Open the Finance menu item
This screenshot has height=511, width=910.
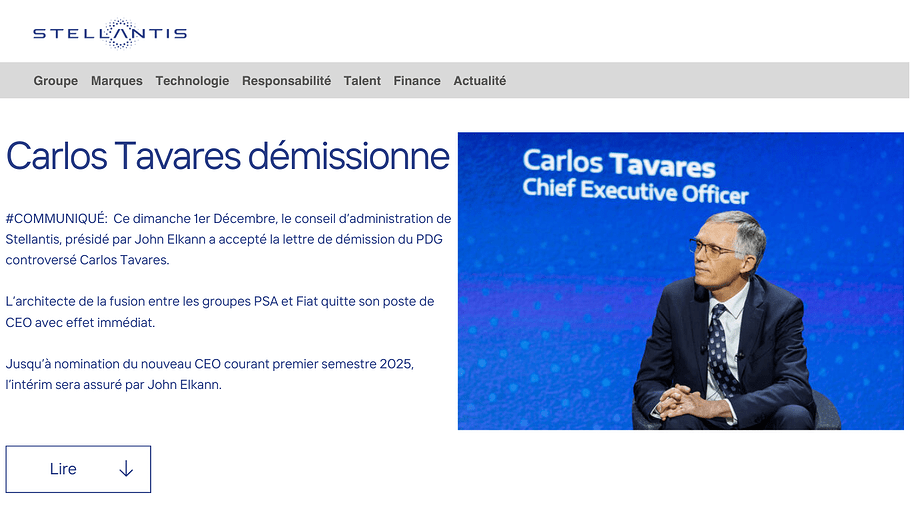(417, 81)
